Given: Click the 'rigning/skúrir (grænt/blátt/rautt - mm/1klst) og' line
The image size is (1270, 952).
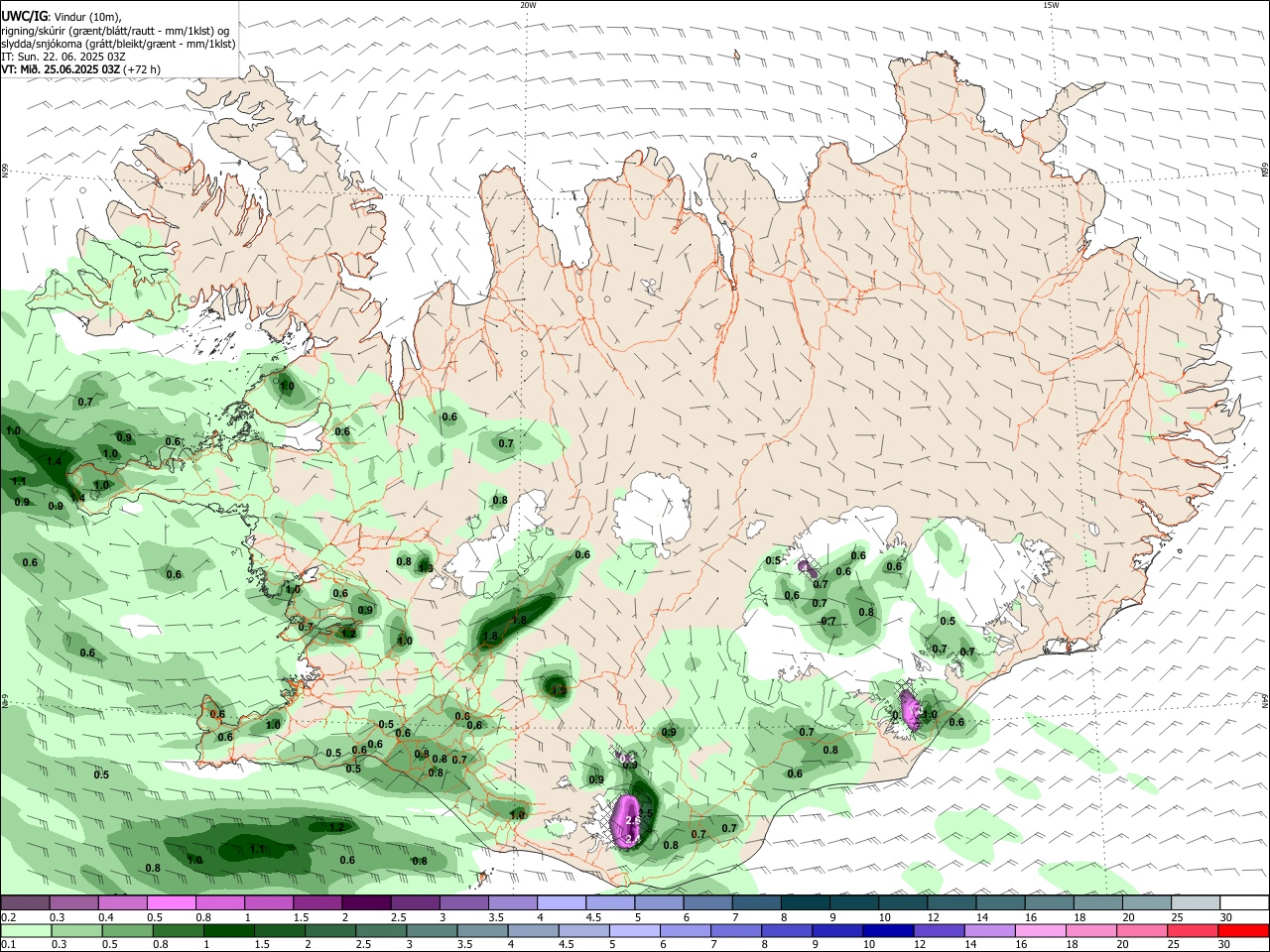Looking at the screenshot, I should (x=115, y=31).
